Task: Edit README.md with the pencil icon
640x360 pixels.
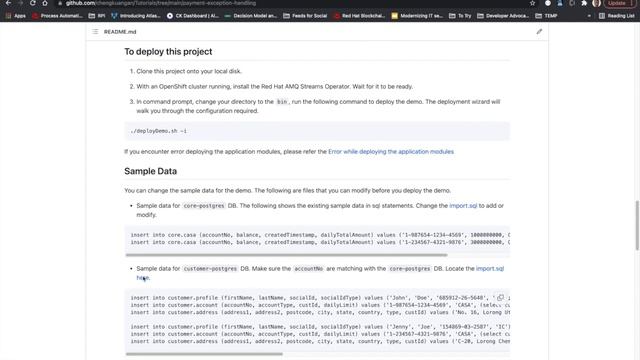Action: pos(539,31)
